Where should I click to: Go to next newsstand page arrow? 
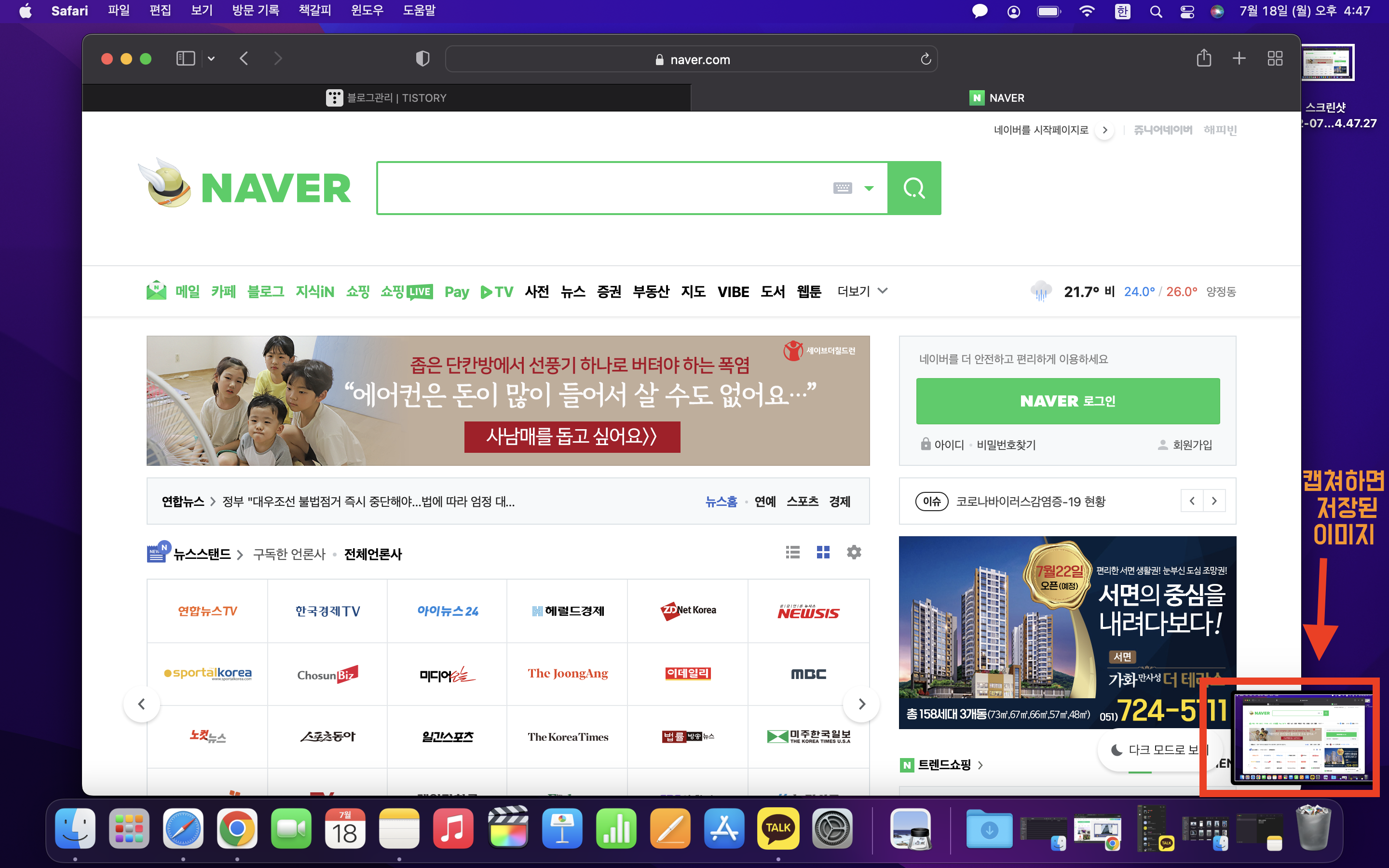[861, 704]
